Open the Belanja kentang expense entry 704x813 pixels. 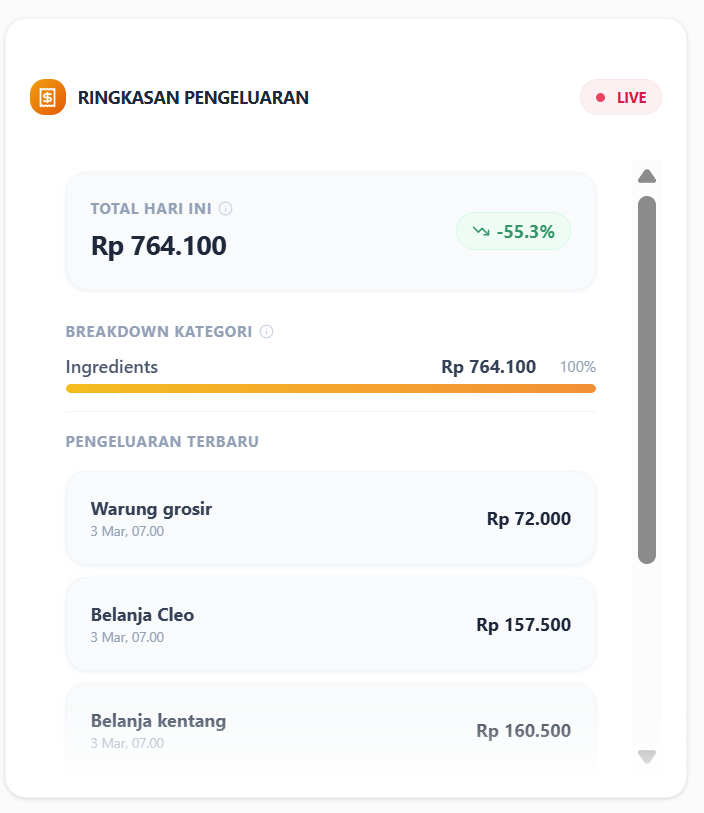tap(330, 729)
